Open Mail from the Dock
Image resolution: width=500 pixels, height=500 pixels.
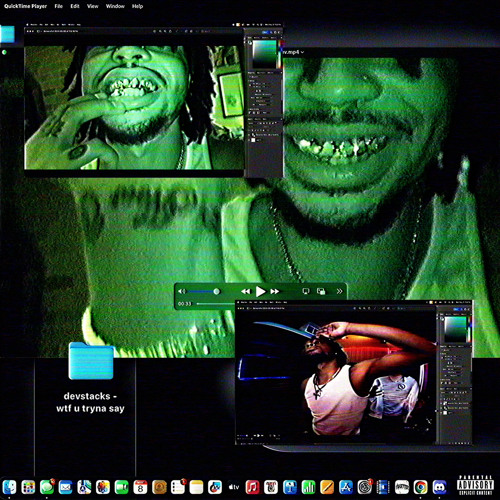click(x=66, y=487)
